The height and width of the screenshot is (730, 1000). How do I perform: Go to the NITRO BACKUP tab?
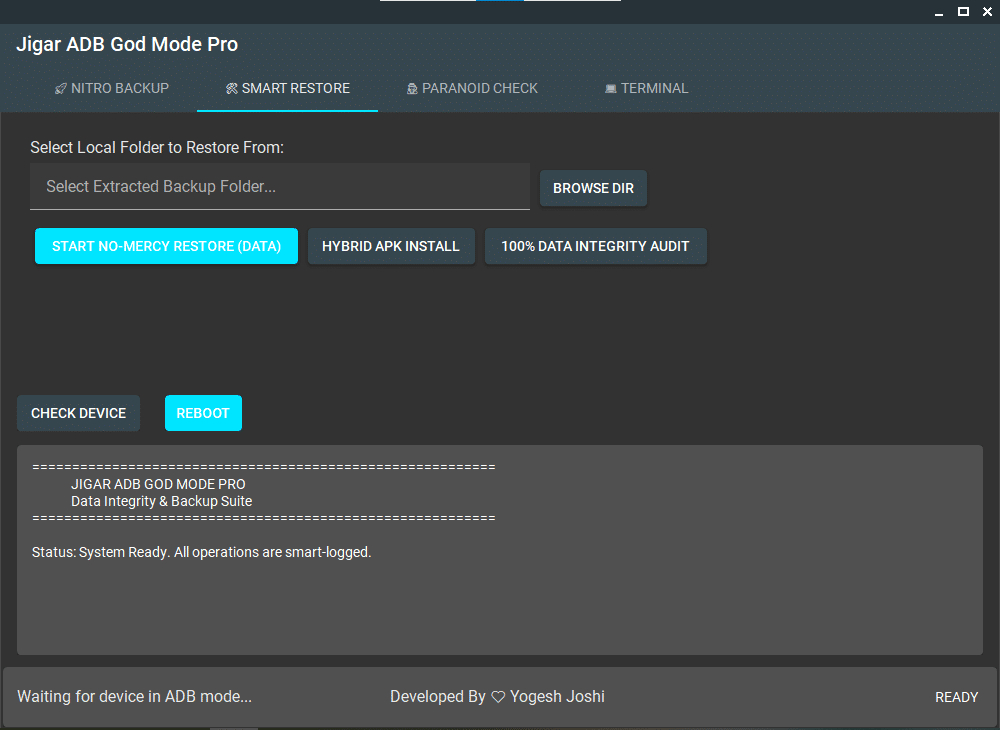click(x=112, y=88)
